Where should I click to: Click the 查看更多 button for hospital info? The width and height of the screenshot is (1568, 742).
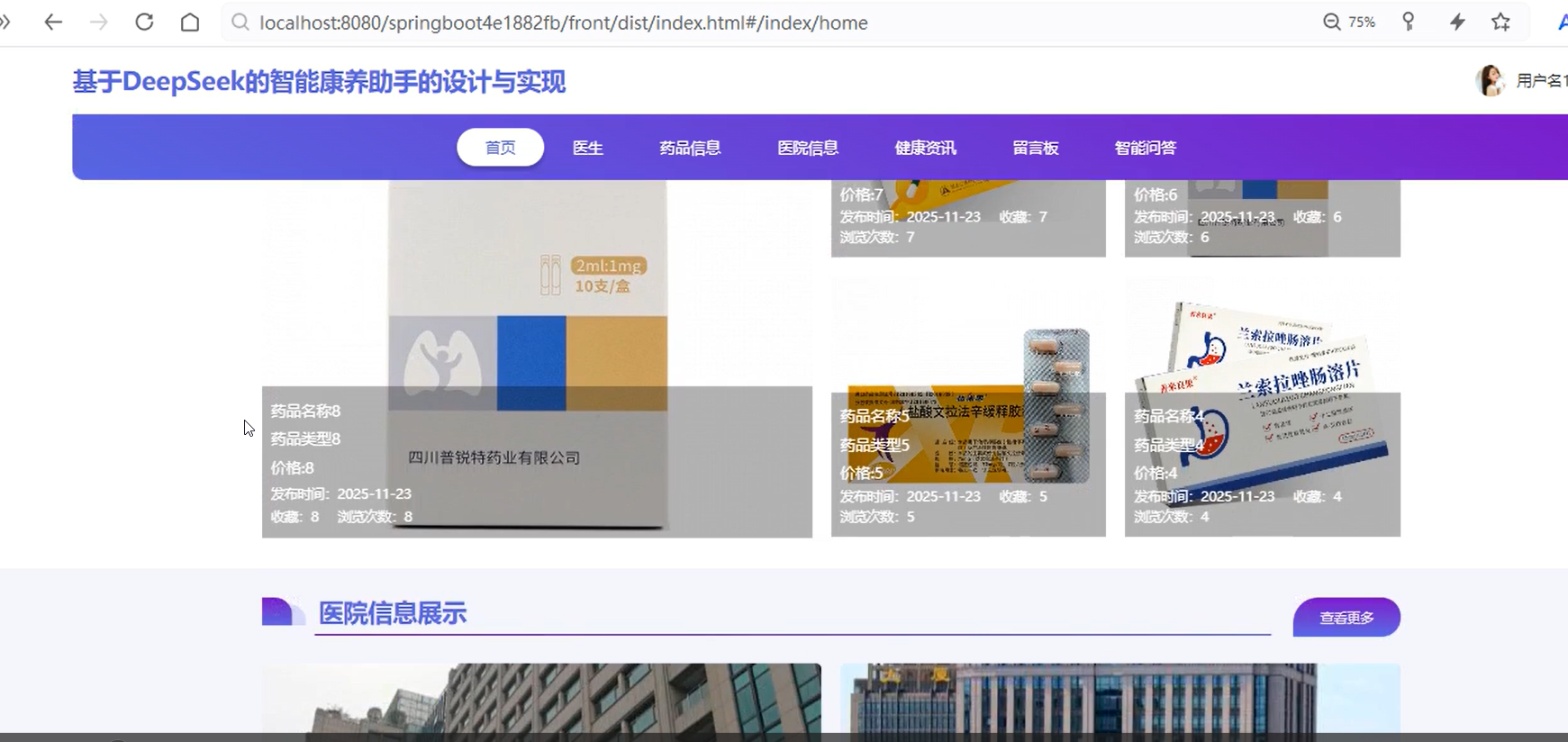[x=1346, y=618]
